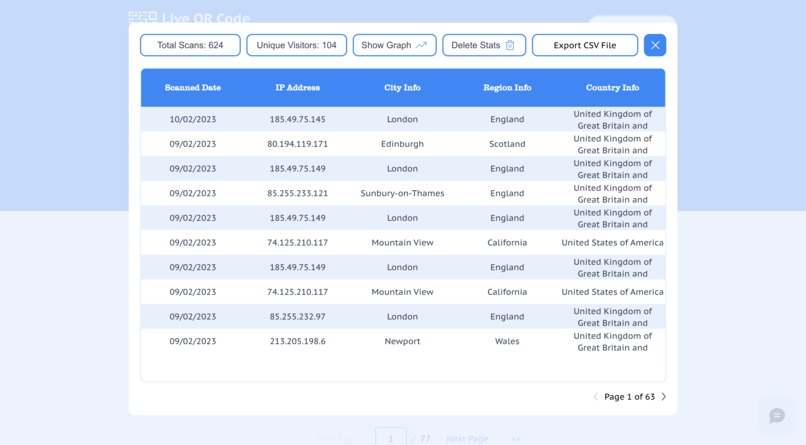Click the graph trend icon in Show Graph
Image resolution: width=806 pixels, height=445 pixels.
tap(422, 45)
